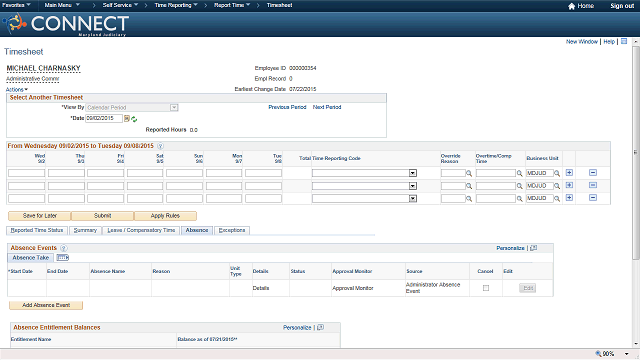The height and width of the screenshot is (360, 640).
Task: Click the Apply Rules button
Action: (165, 216)
